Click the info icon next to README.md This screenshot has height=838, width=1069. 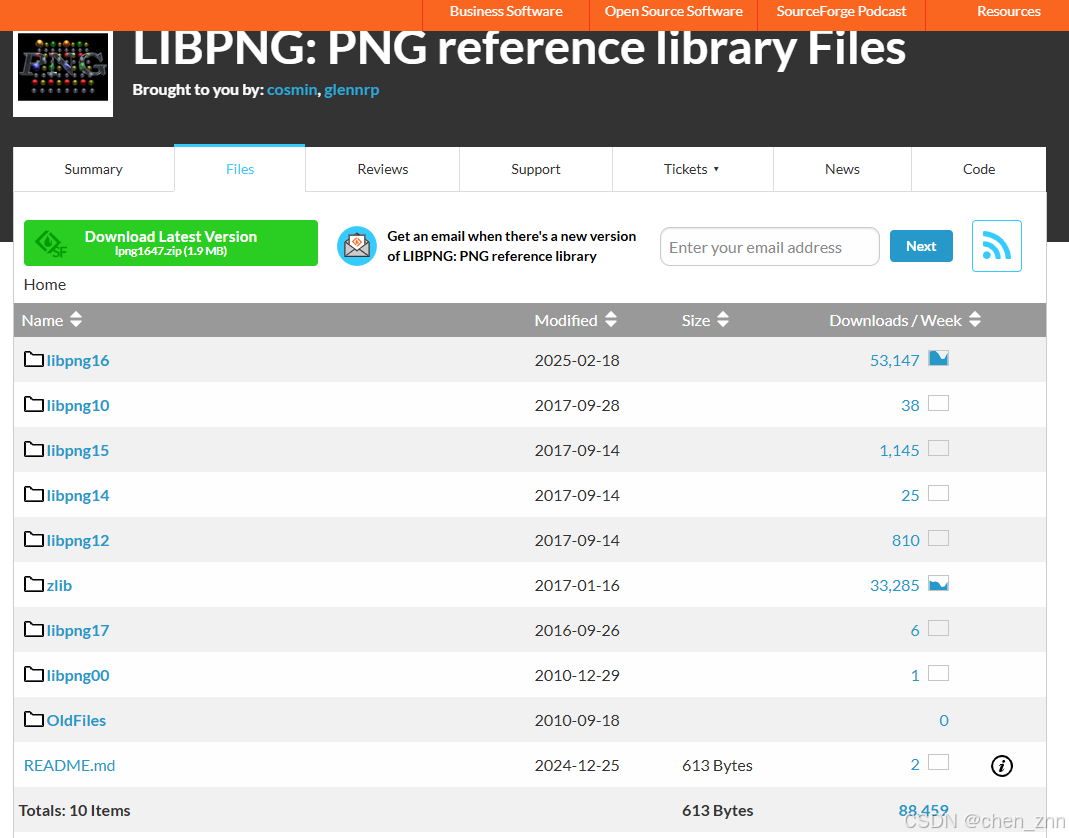pyautogui.click(x=1002, y=765)
